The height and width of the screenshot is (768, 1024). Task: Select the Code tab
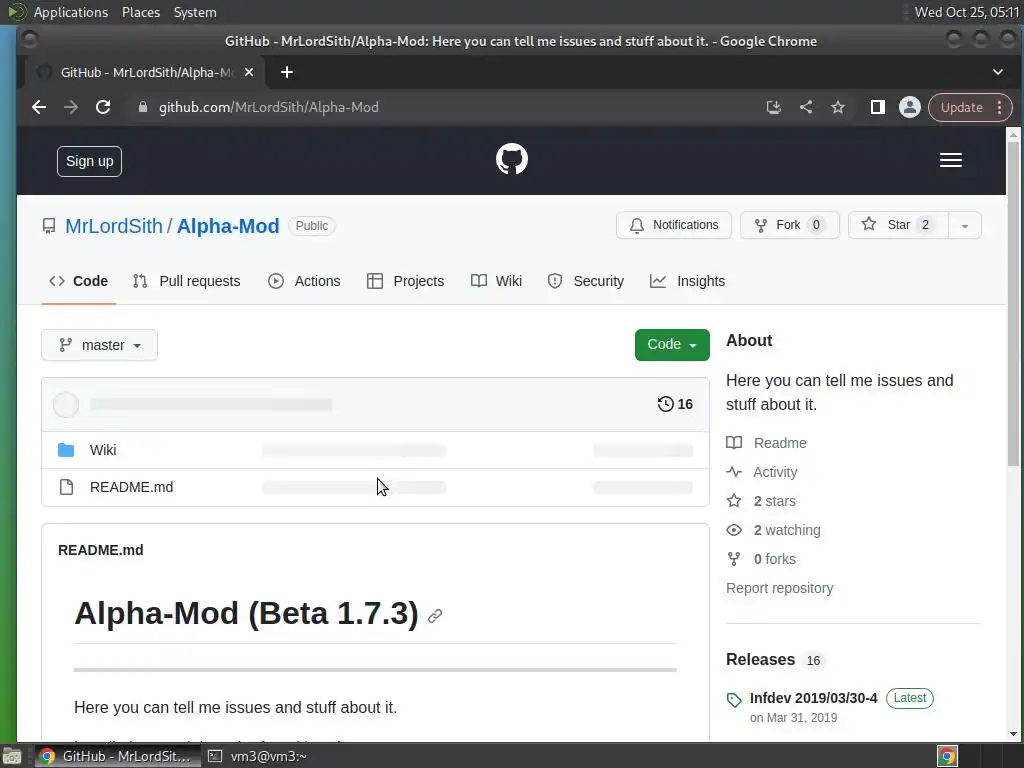[78, 281]
